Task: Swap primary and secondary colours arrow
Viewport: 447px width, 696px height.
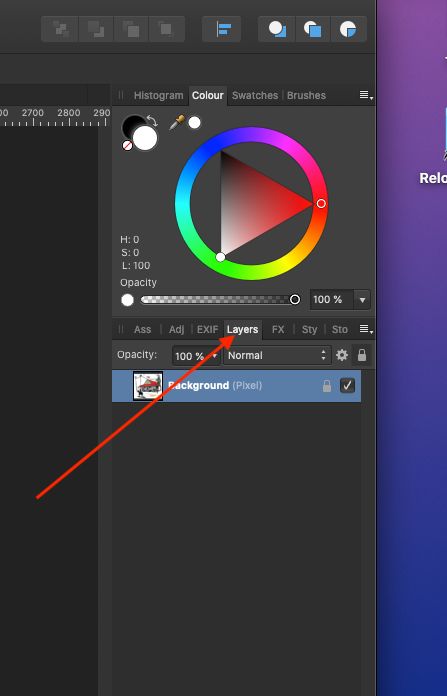Action: point(152,120)
